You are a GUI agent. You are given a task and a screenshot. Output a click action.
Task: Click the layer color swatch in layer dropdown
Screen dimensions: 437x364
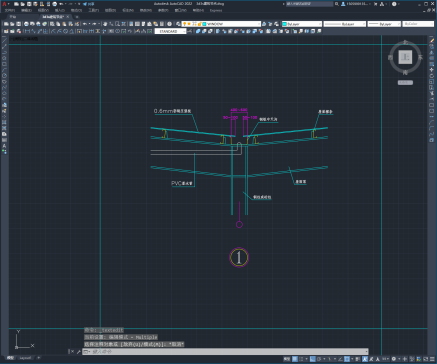pos(204,24)
